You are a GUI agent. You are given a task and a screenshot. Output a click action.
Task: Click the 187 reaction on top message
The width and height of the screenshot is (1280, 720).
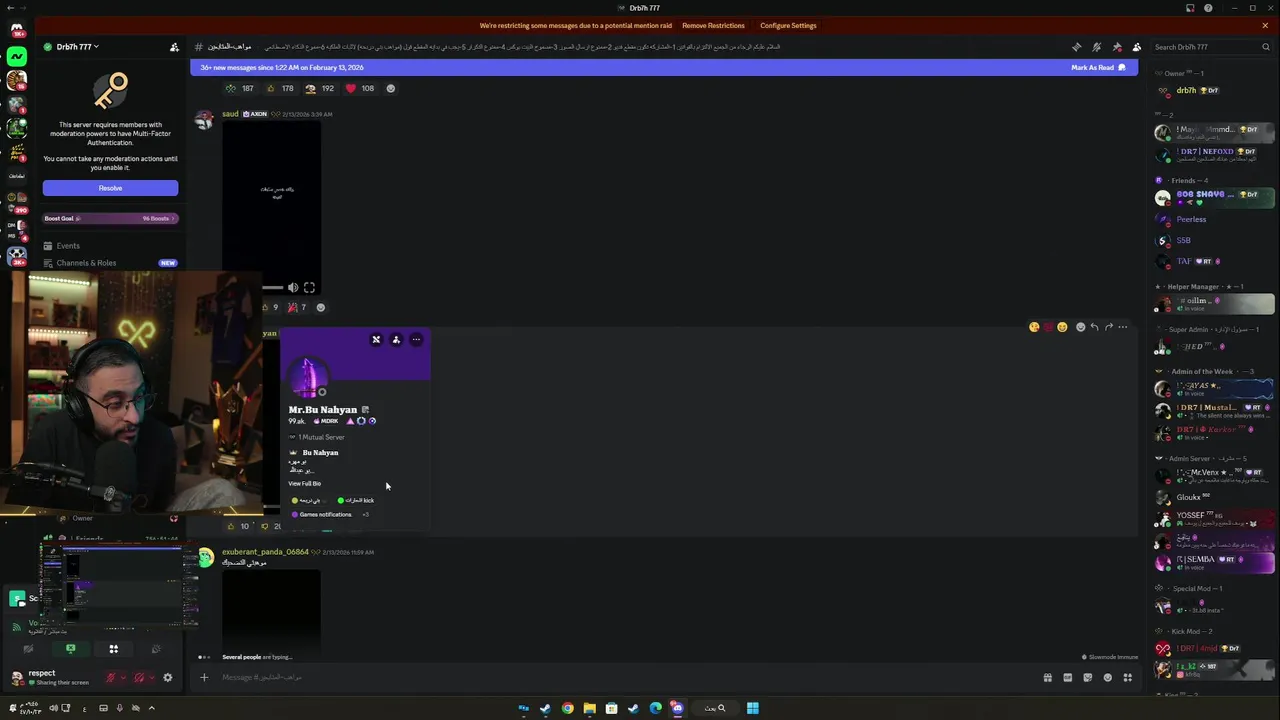[x=240, y=88]
